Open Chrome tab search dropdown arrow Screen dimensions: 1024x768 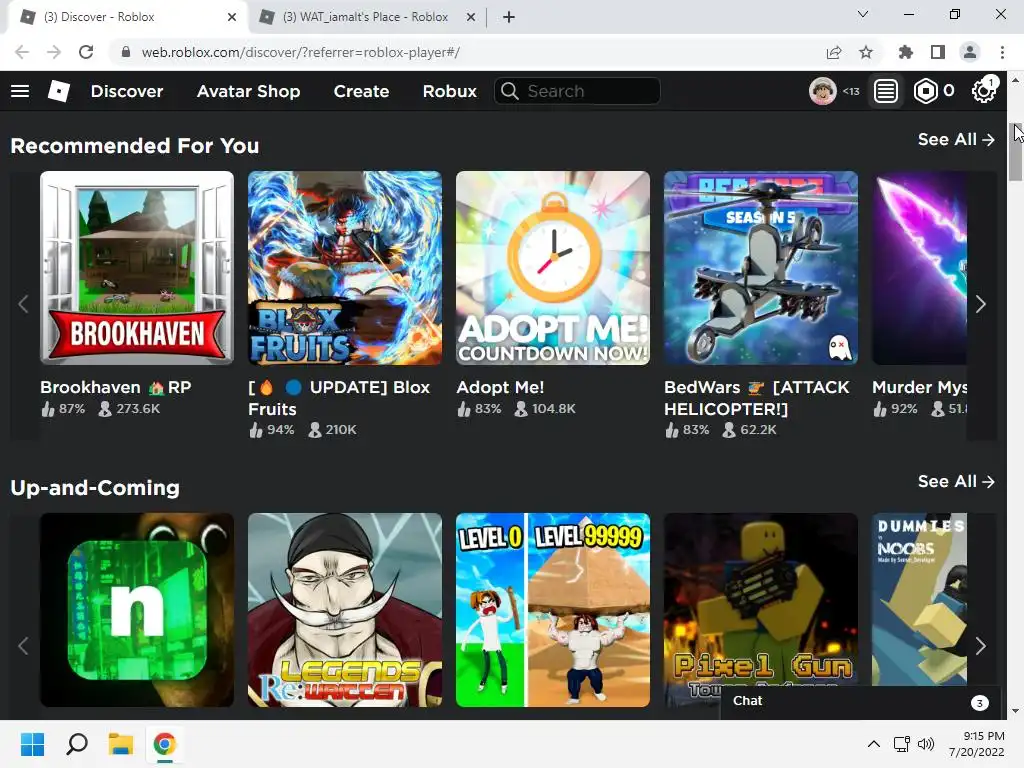click(863, 14)
